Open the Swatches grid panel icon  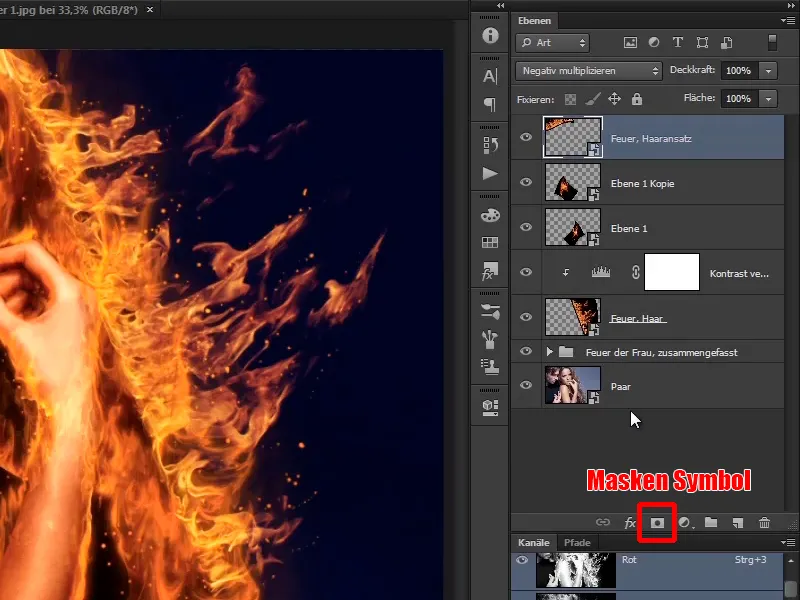490,242
